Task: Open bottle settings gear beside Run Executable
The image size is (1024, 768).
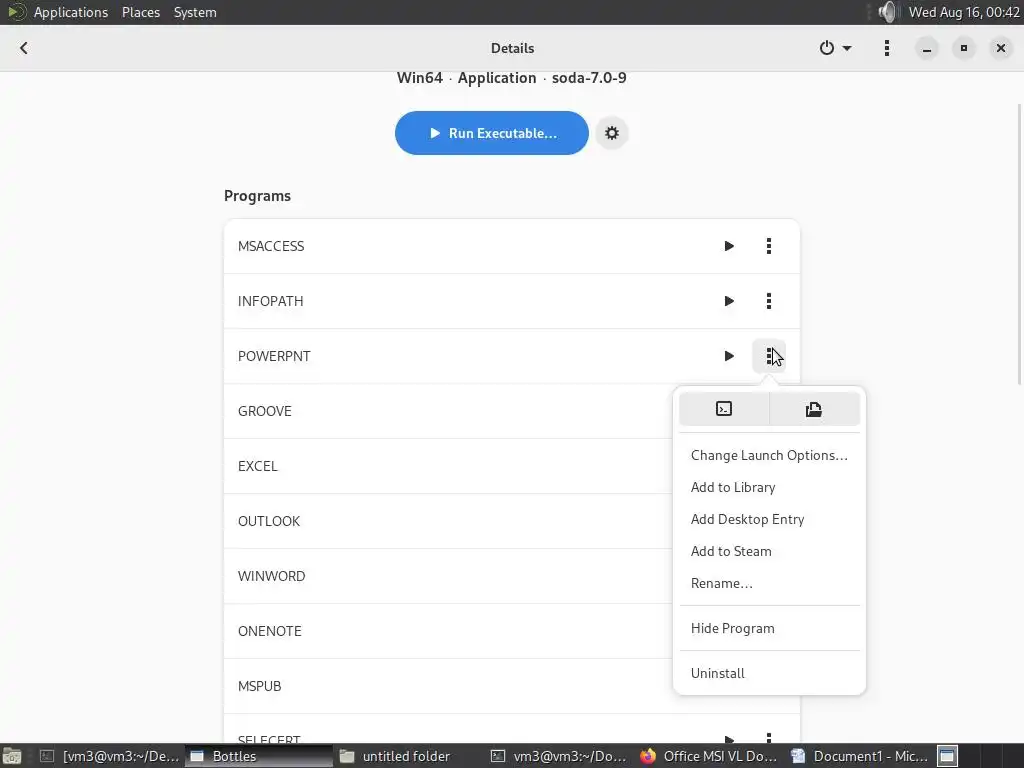Action: 612,133
